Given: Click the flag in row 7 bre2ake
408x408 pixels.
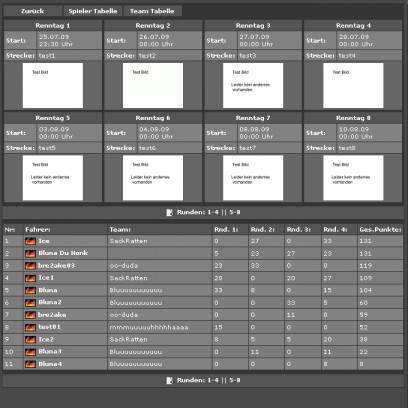Looking at the screenshot, I should (30, 315).
